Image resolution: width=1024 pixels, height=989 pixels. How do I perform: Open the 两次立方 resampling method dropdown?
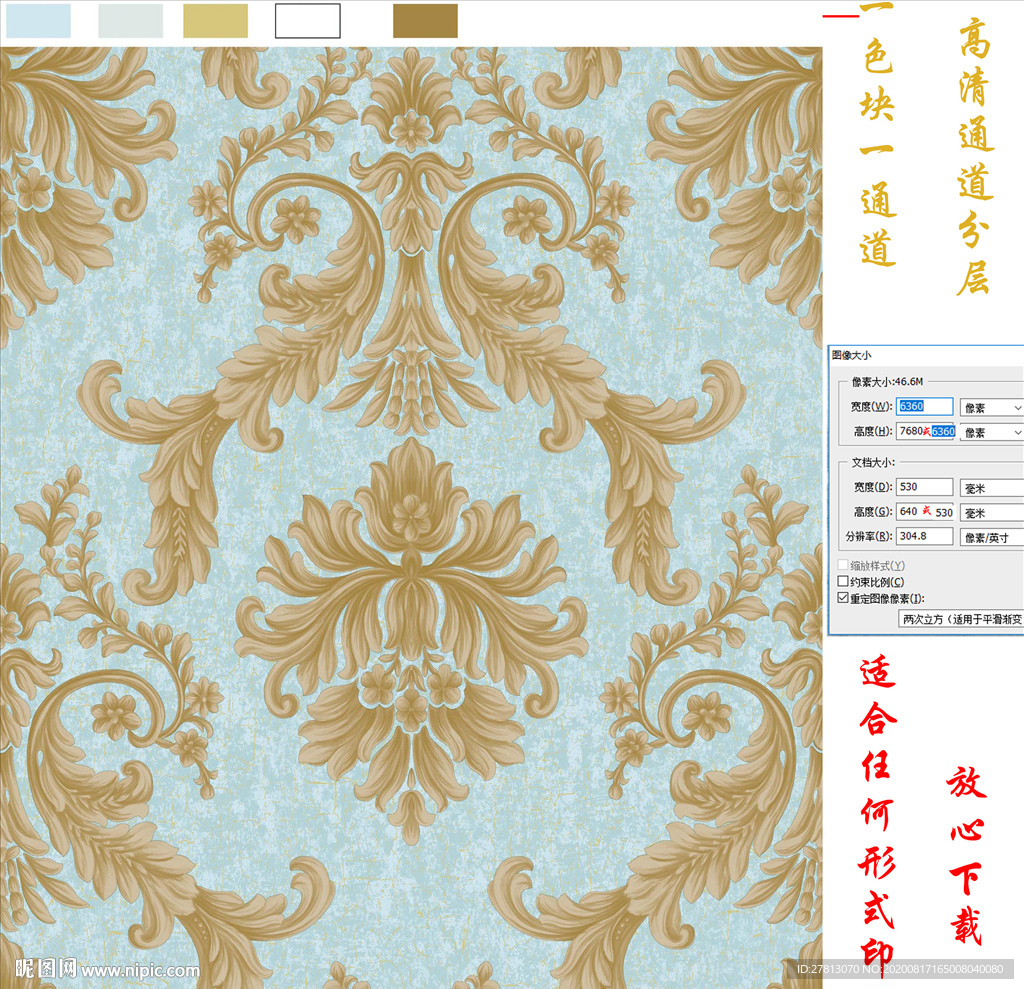[x=961, y=619]
